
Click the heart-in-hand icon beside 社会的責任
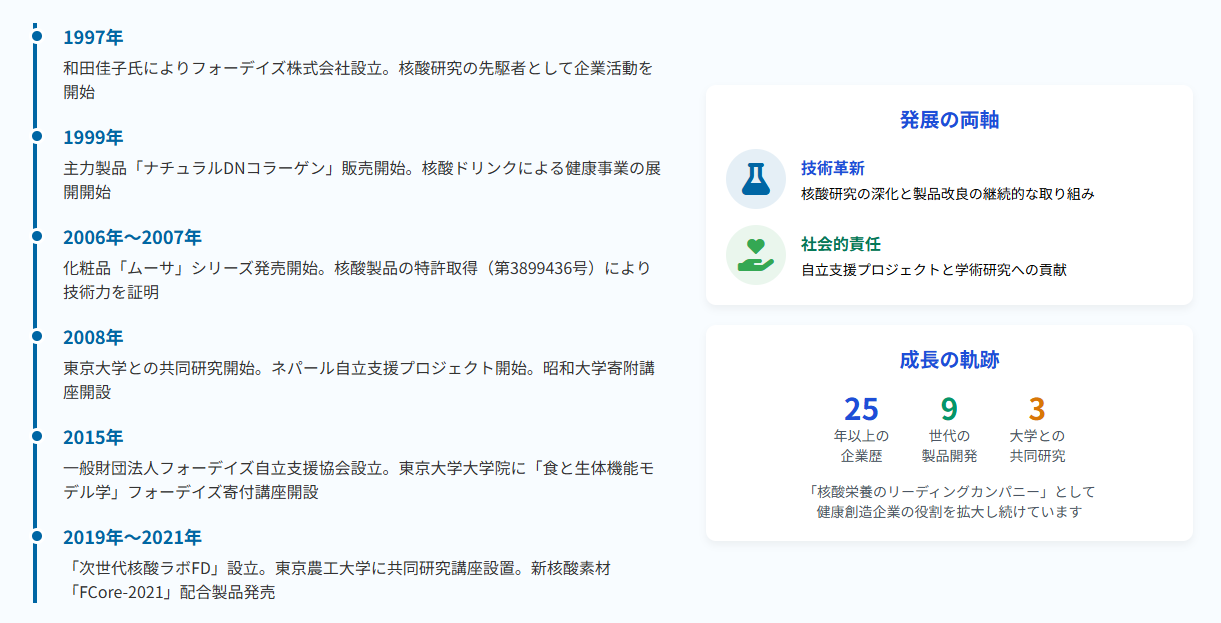tap(756, 255)
